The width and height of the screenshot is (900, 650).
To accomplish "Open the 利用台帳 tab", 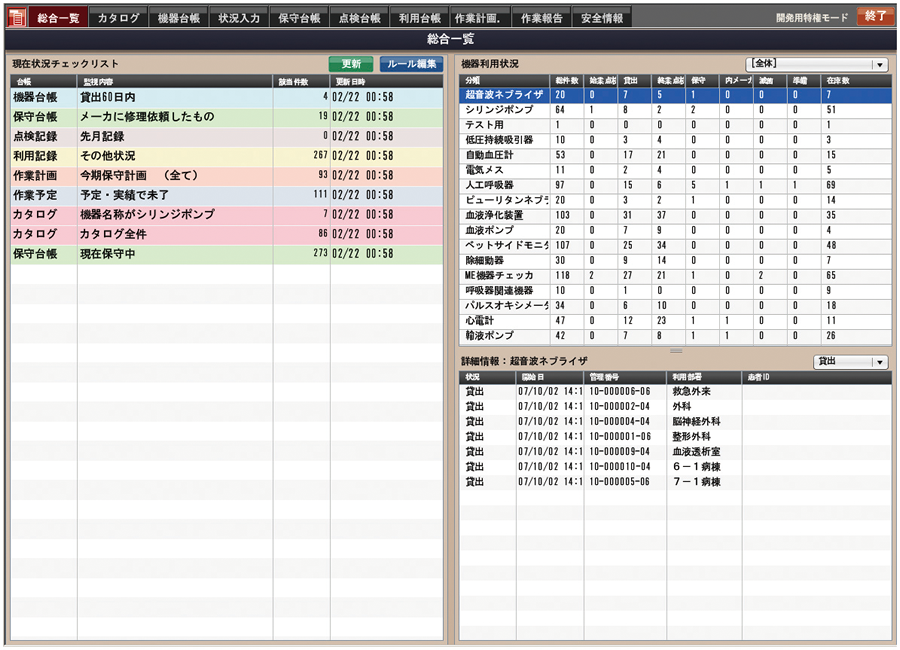I will coord(422,16).
